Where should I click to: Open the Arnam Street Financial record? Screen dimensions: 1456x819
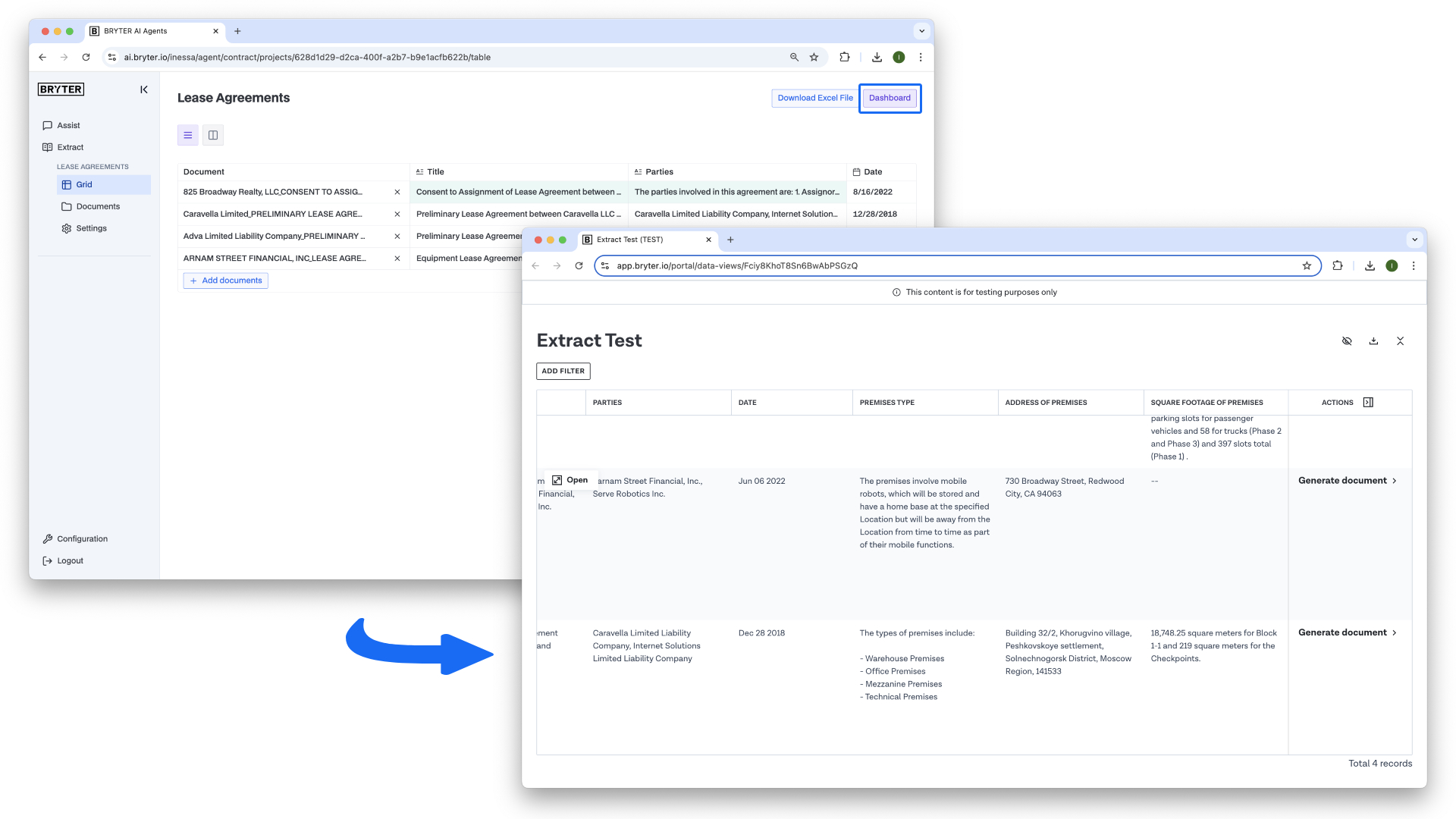[570, 480]
